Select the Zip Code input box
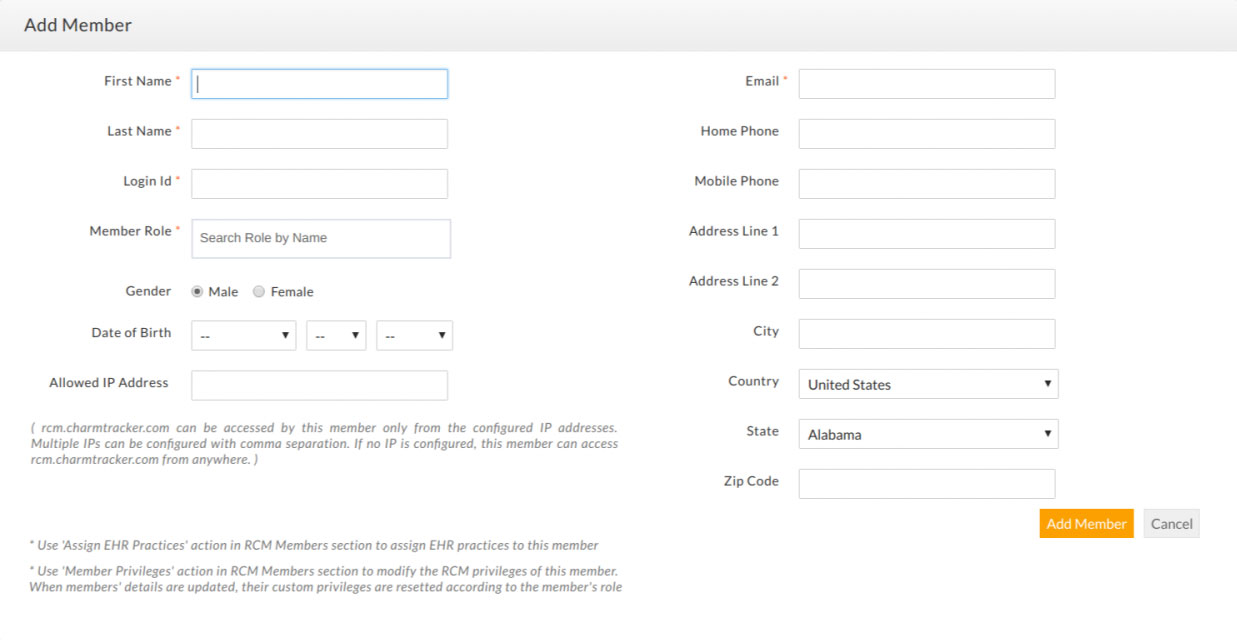The width and height of the screenshot is (1237, 640). click(926, 484)
